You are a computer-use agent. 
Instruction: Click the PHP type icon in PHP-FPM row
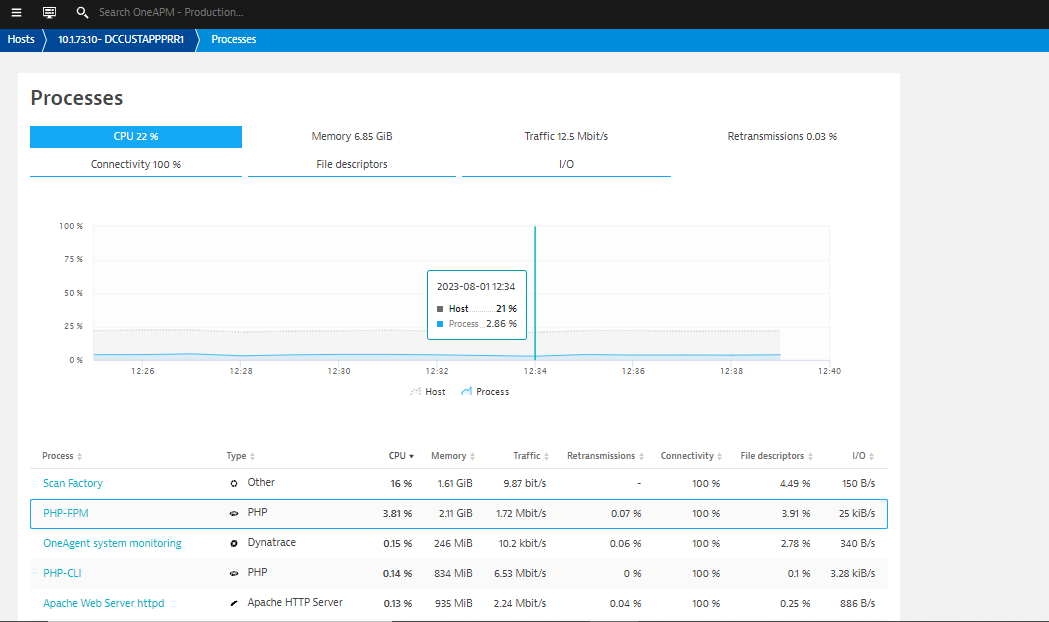tap(234, 513)
